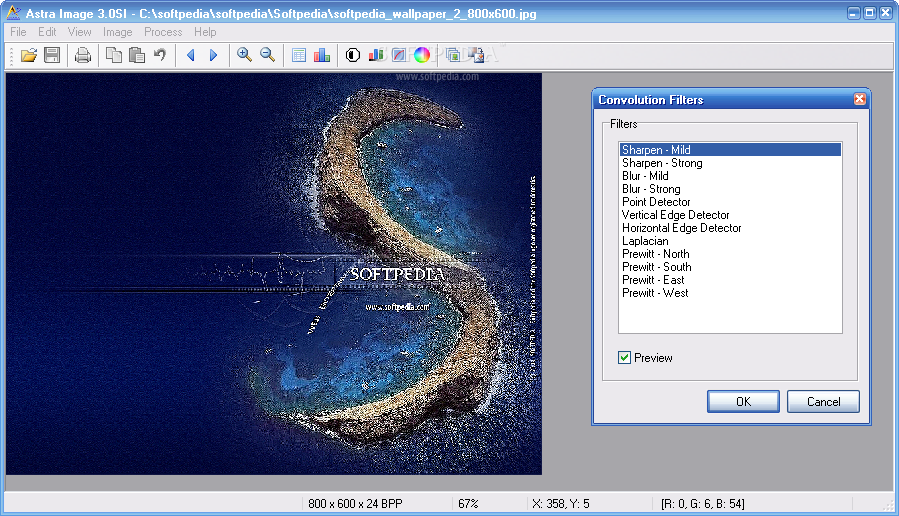Click the color wheel icon

click(422, 55)
